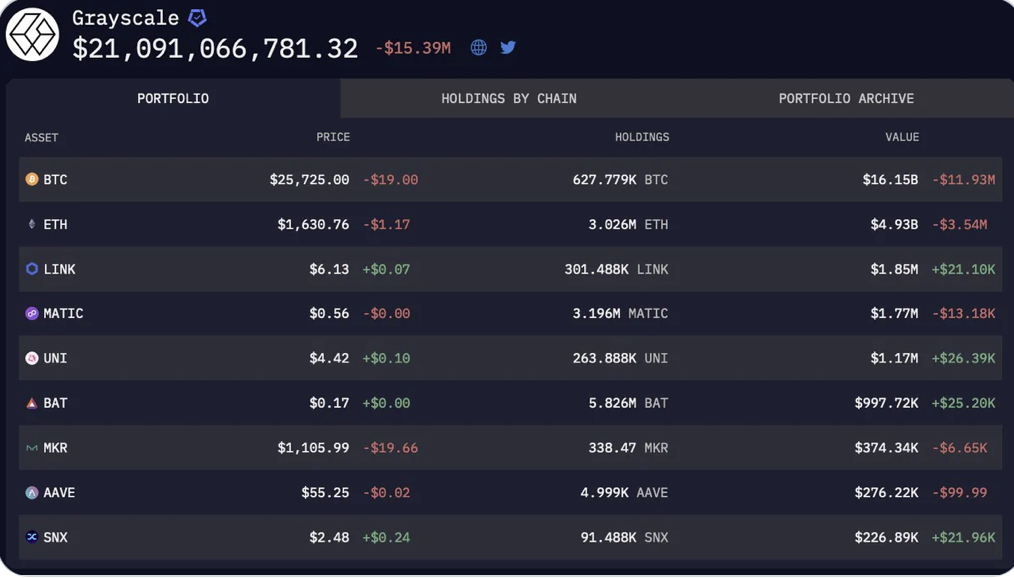Switch to Holdings By Chain tab
1014x578 pixels.
[x=509, y=98]
